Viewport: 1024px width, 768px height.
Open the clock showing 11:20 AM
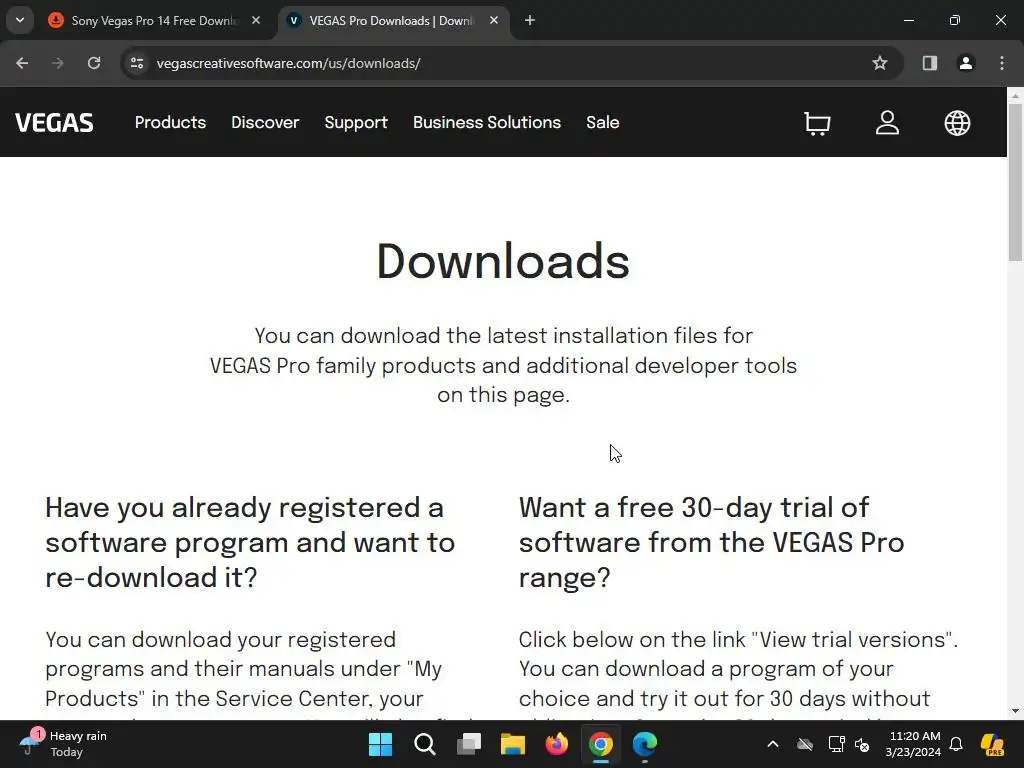(x=914, y=744)
